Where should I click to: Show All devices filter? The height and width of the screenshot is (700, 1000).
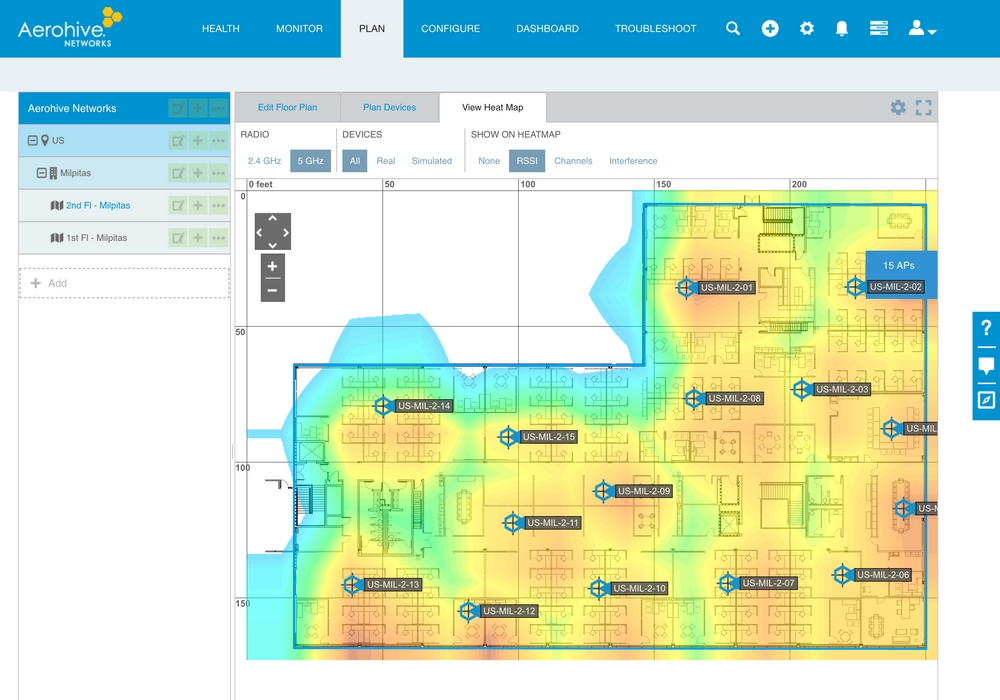(x=355, y=161)
